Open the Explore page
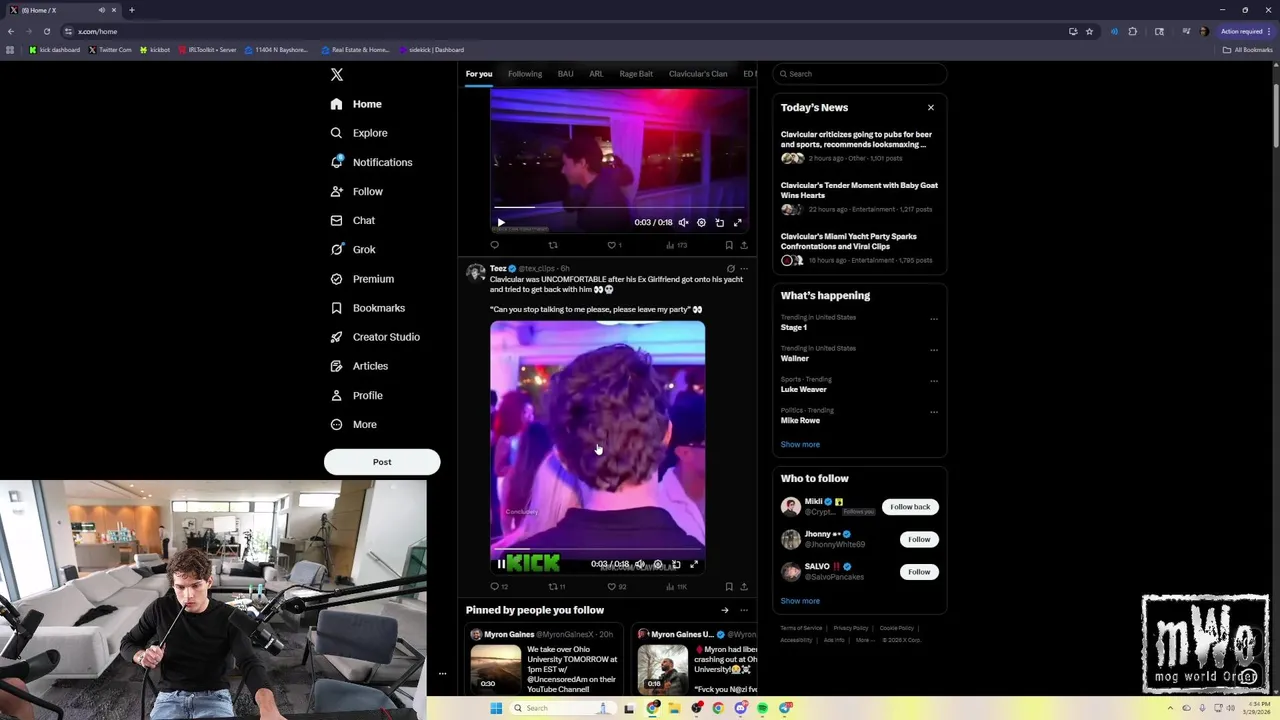Image resolution: width=1280 pixels, height=720 pixels. point(359,133)
